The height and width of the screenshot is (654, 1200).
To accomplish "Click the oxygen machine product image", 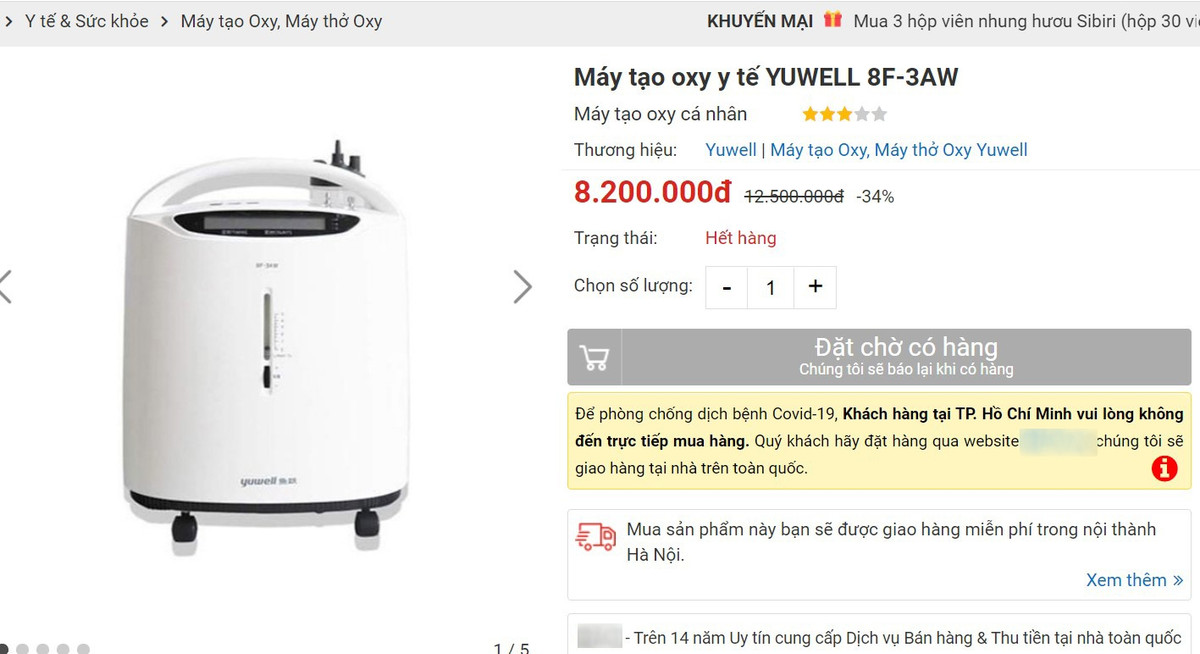I will coord(266,340).
